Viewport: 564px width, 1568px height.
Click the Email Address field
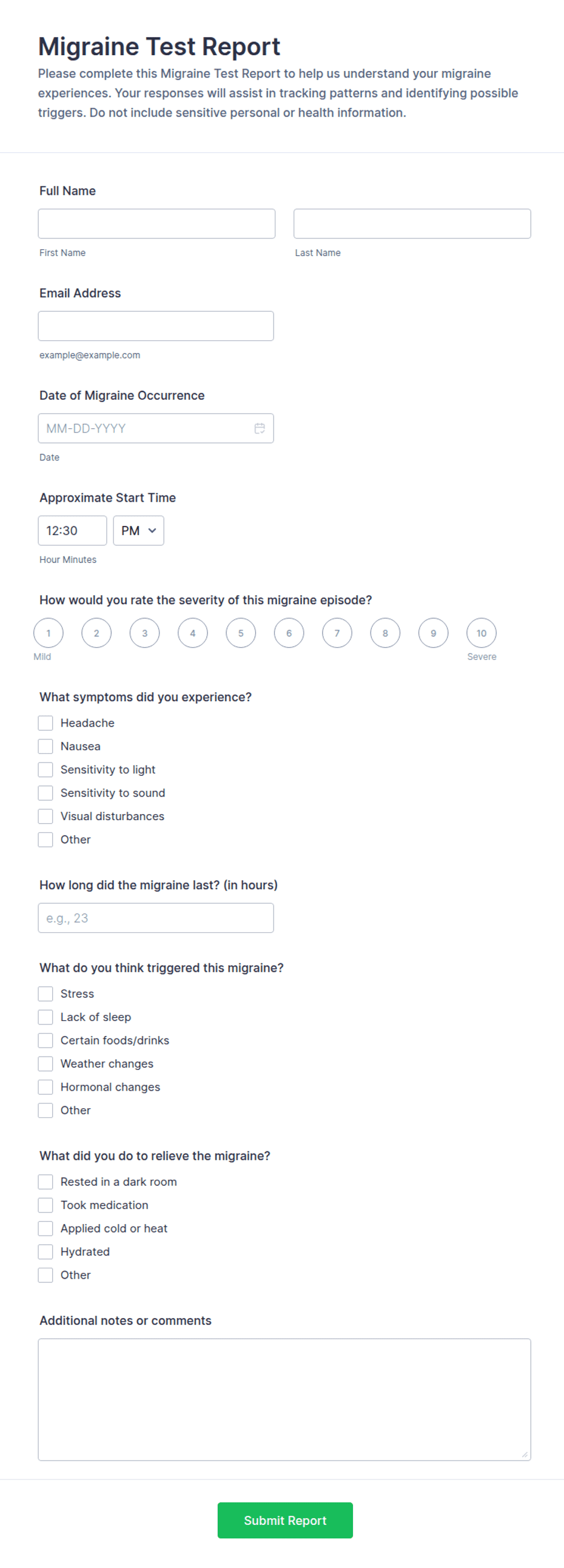pyautogui.click(x=156, y=326)
